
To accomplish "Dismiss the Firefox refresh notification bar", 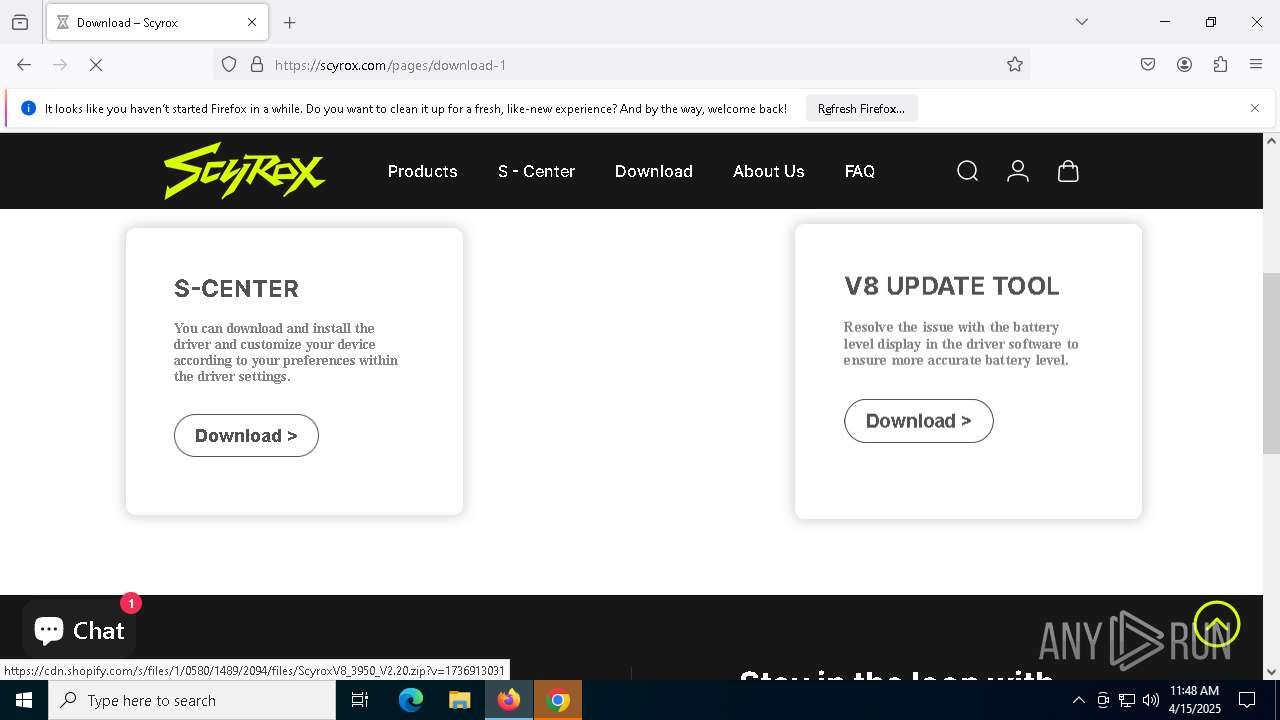I will 1255,108.
